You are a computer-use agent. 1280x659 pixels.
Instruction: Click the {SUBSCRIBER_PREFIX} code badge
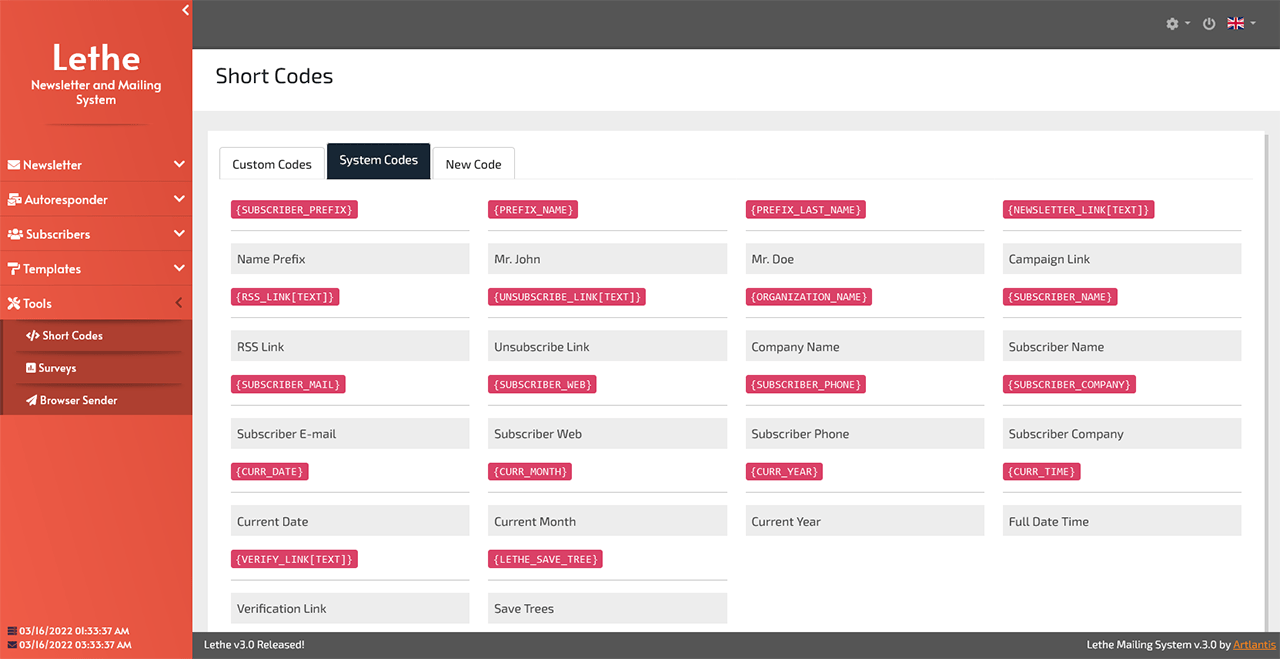pos(294,210)
